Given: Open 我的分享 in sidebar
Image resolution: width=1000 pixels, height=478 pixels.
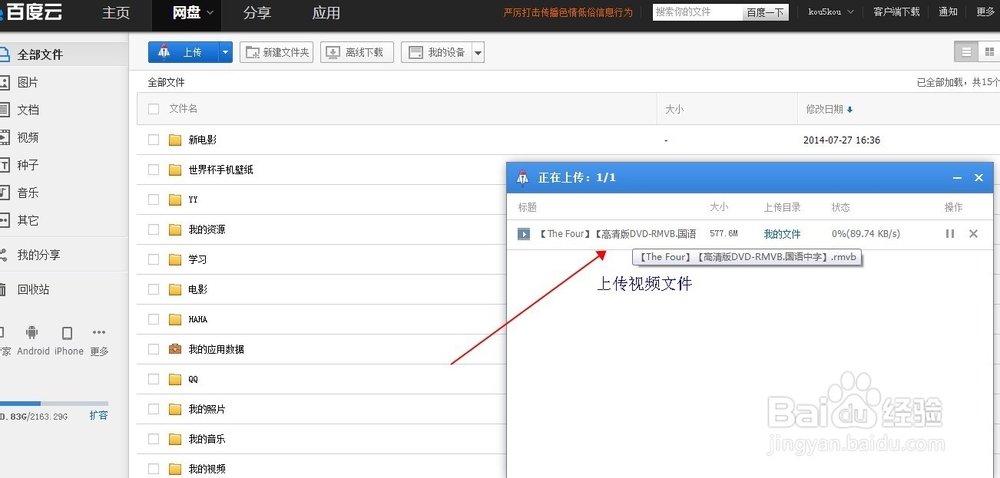Looking at the screenshot, I should 38,255.
